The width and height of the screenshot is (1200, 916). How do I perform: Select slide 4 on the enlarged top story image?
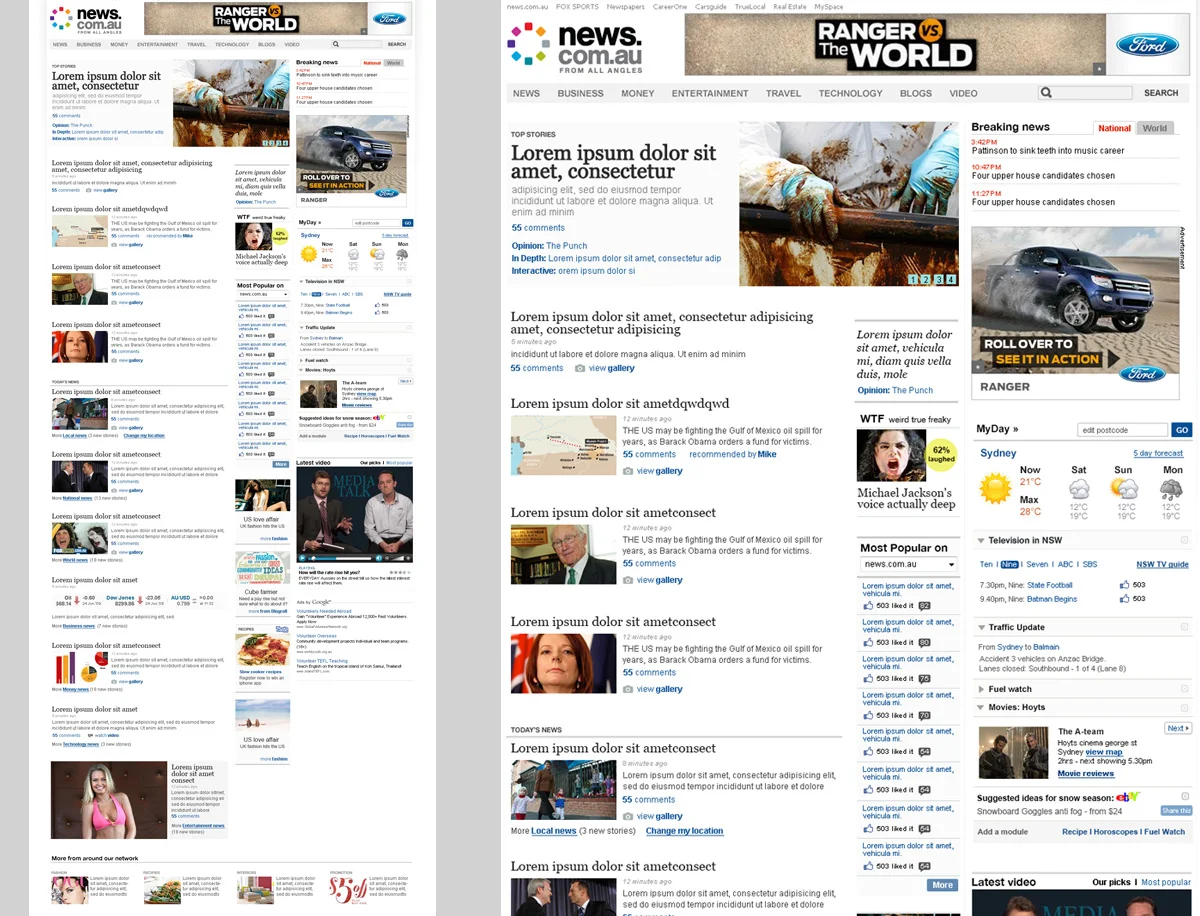[x=950, y=280]
